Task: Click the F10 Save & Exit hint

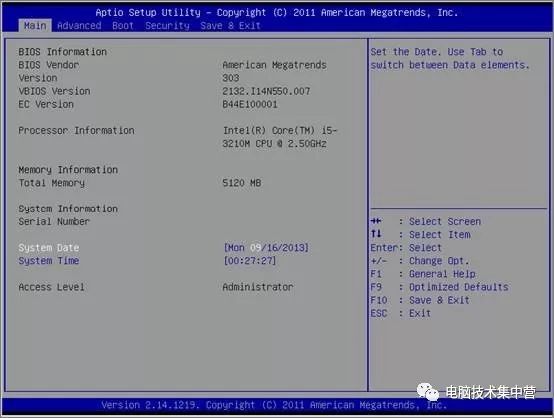Action: [x=420, y=300]
